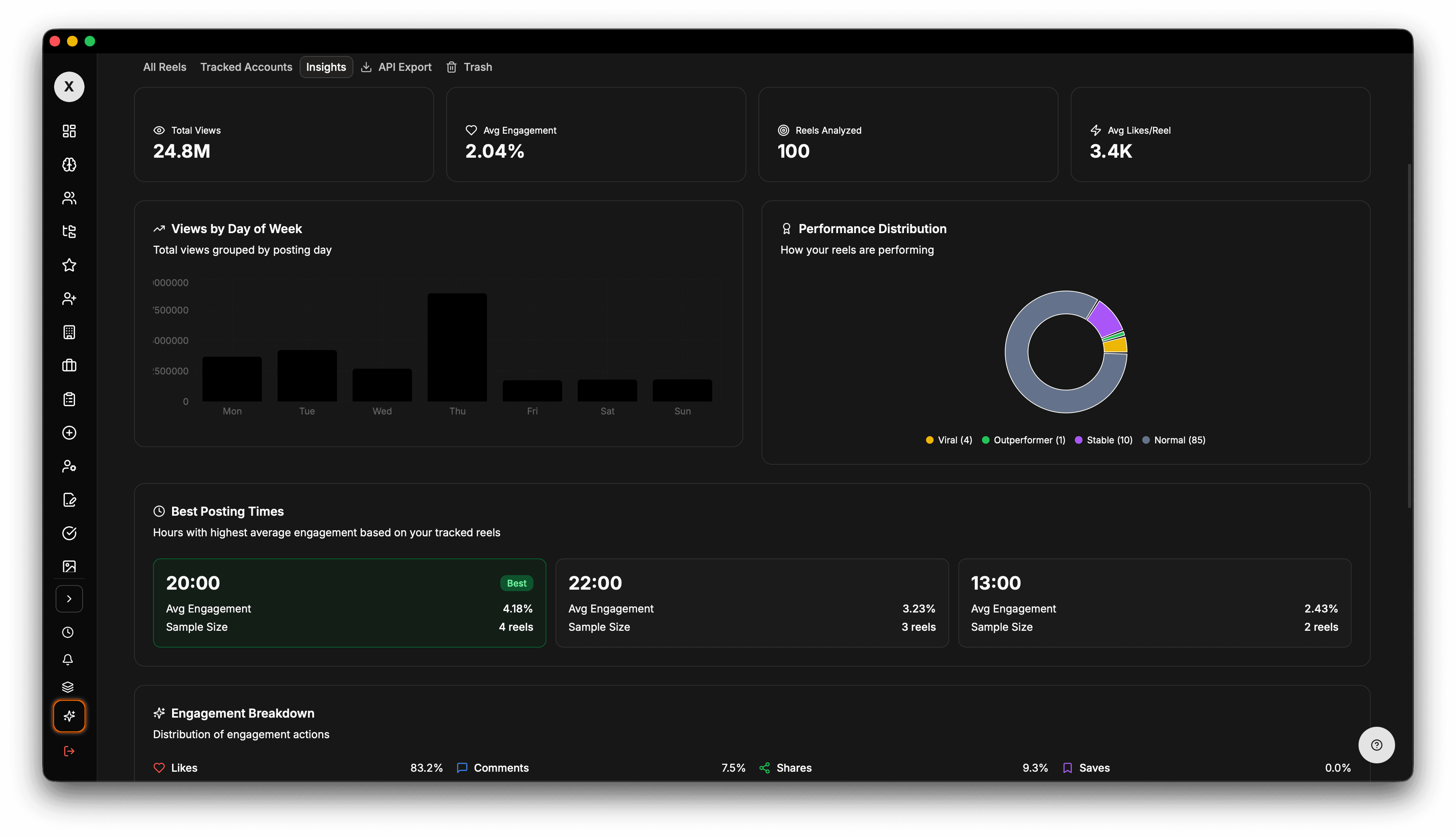Open the bell notifications icon
The height and width of the screenshot is (838, 1456).
[68, 660]
